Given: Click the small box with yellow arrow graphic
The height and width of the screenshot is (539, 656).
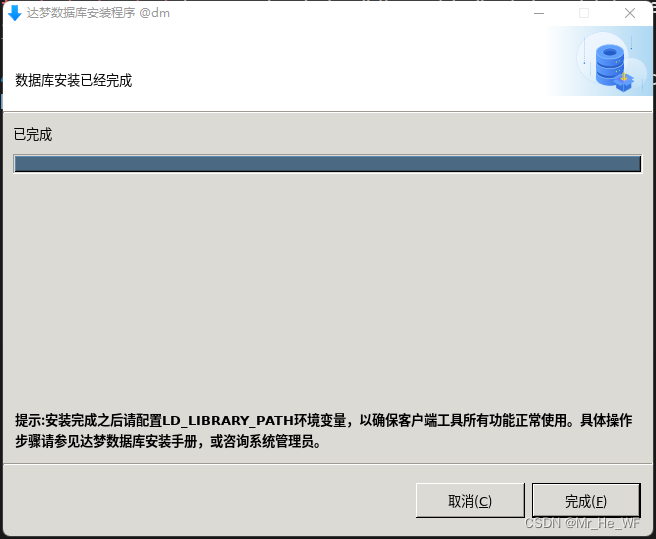Looking at the screenshot, I should click(x=624, y=81).
